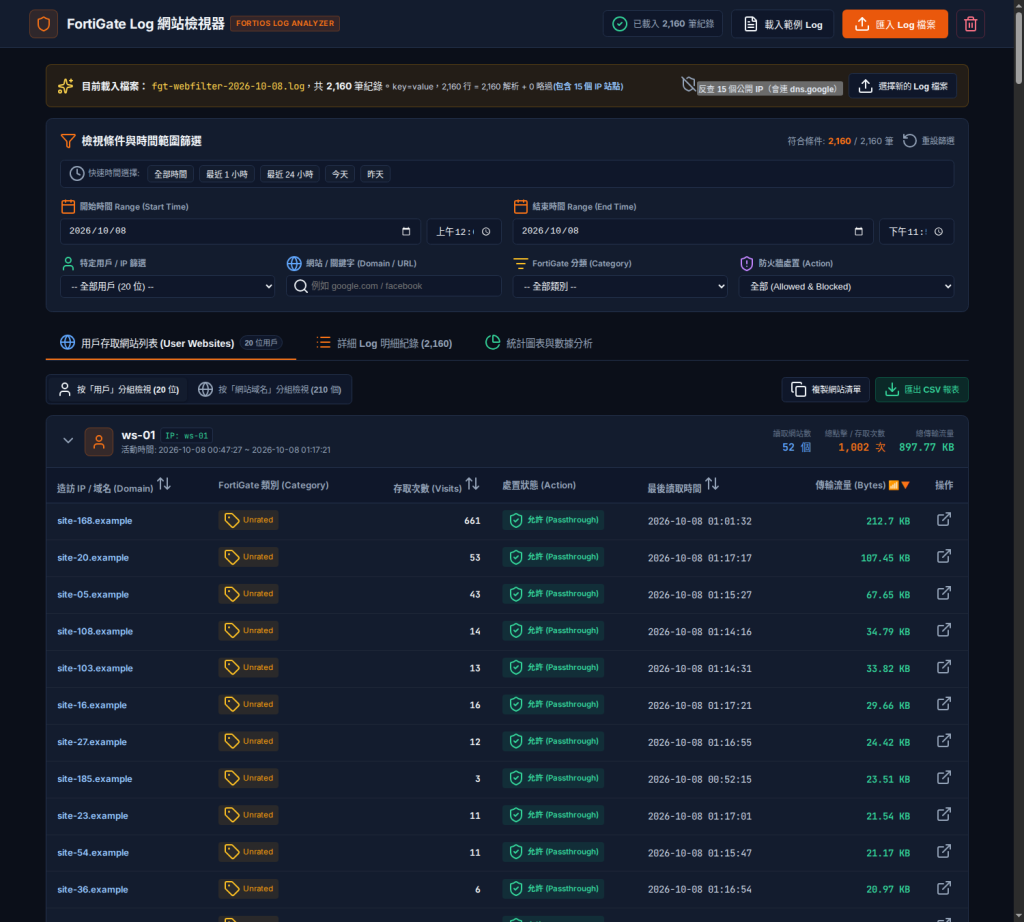Sort by Visits column arrows

pyautogui.click(x=472, y=485)
